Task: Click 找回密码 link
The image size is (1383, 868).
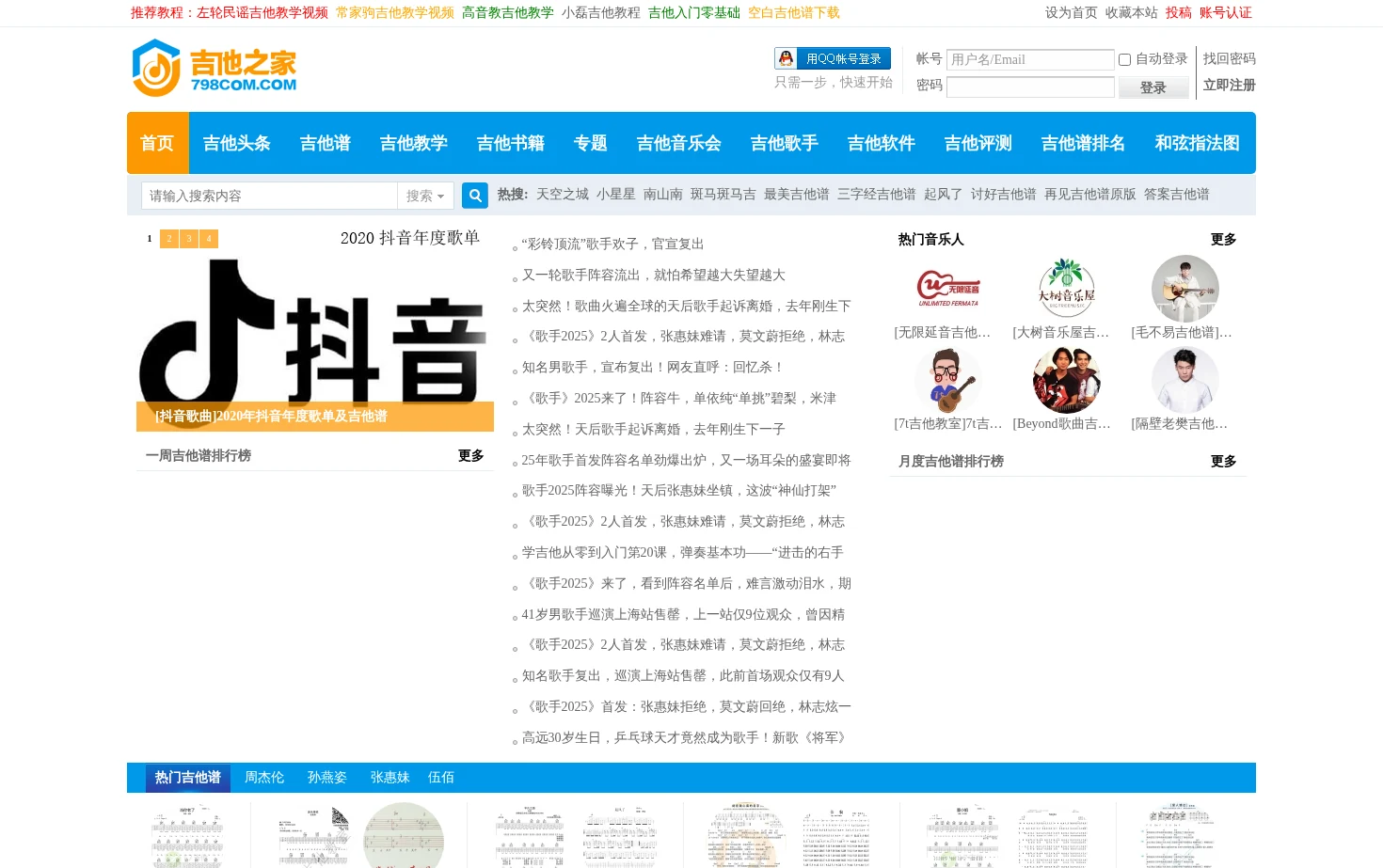Action: pyautogui.click(x=1230, y=58)
